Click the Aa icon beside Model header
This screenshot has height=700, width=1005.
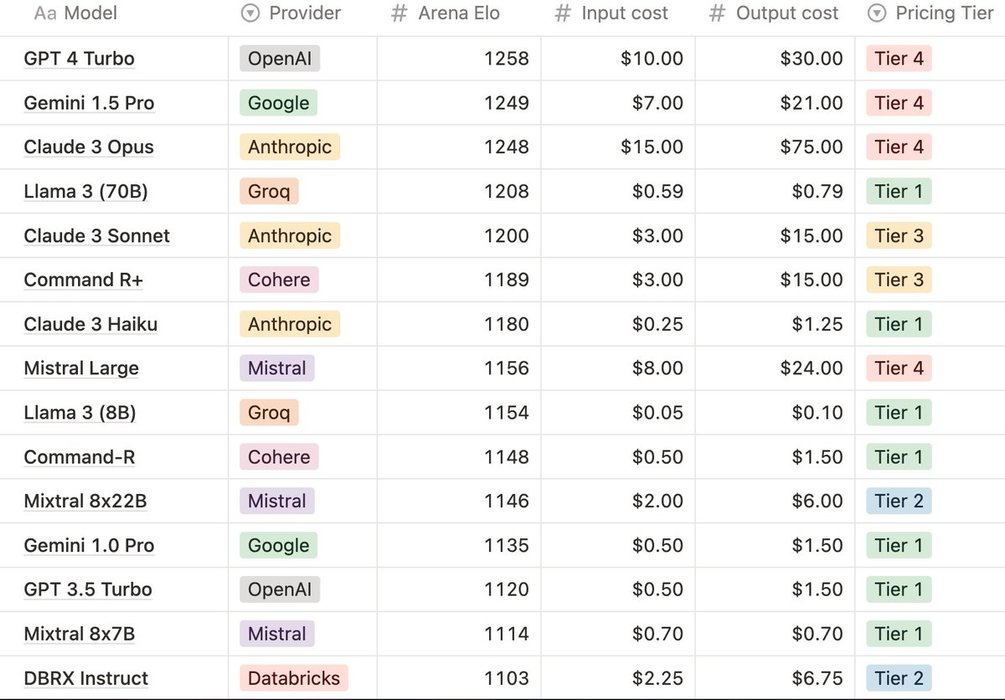(44, 14)
